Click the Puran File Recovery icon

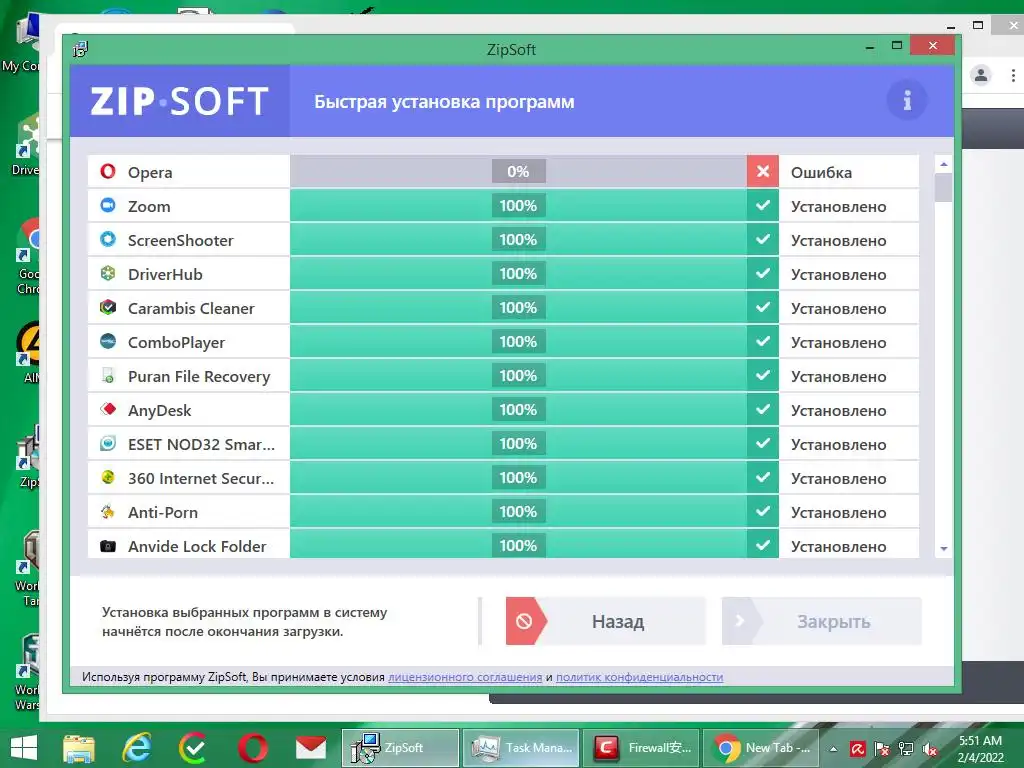(x=108, y=376)
